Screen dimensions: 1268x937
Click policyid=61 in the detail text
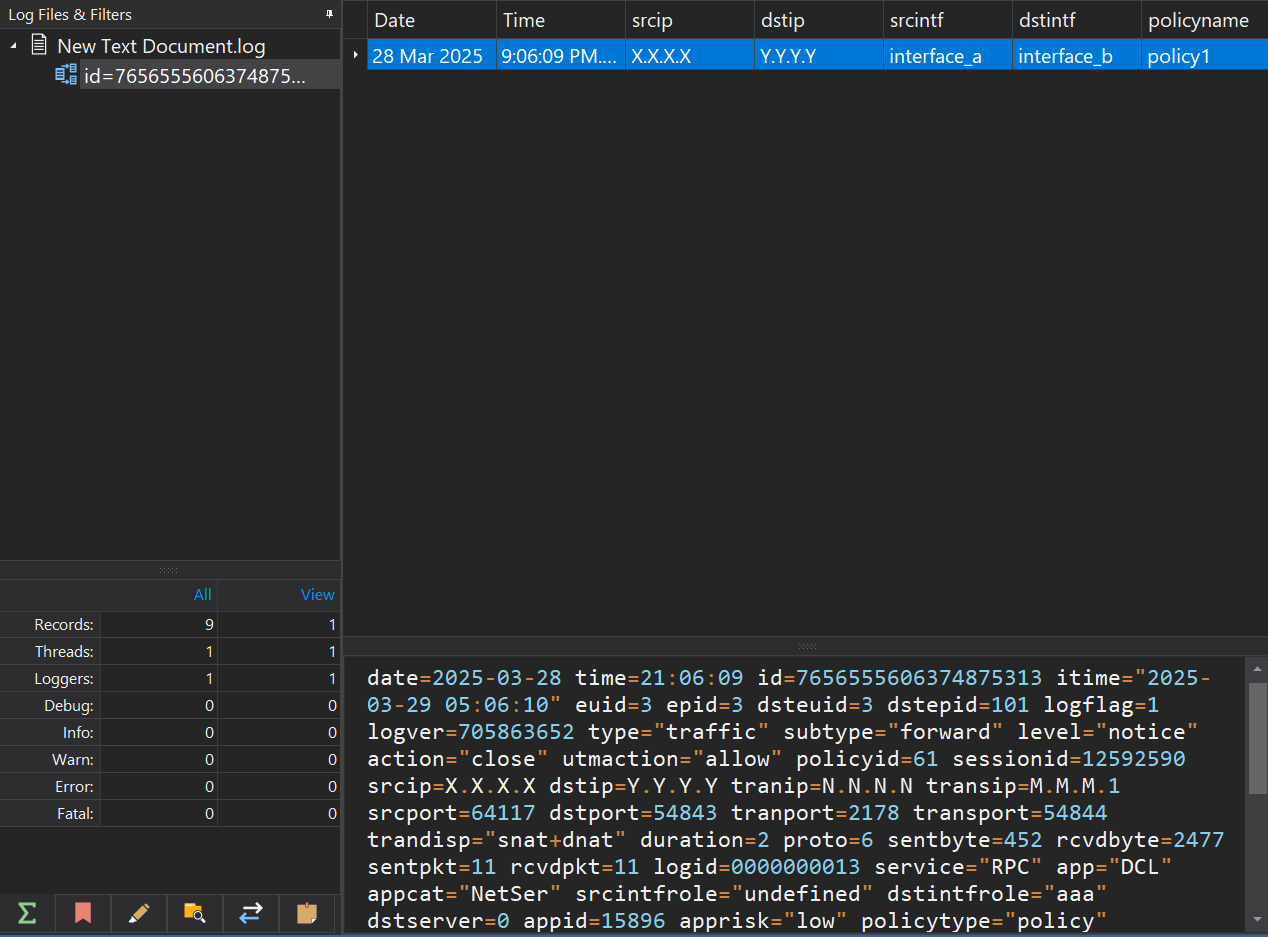[x=867, y=759]
